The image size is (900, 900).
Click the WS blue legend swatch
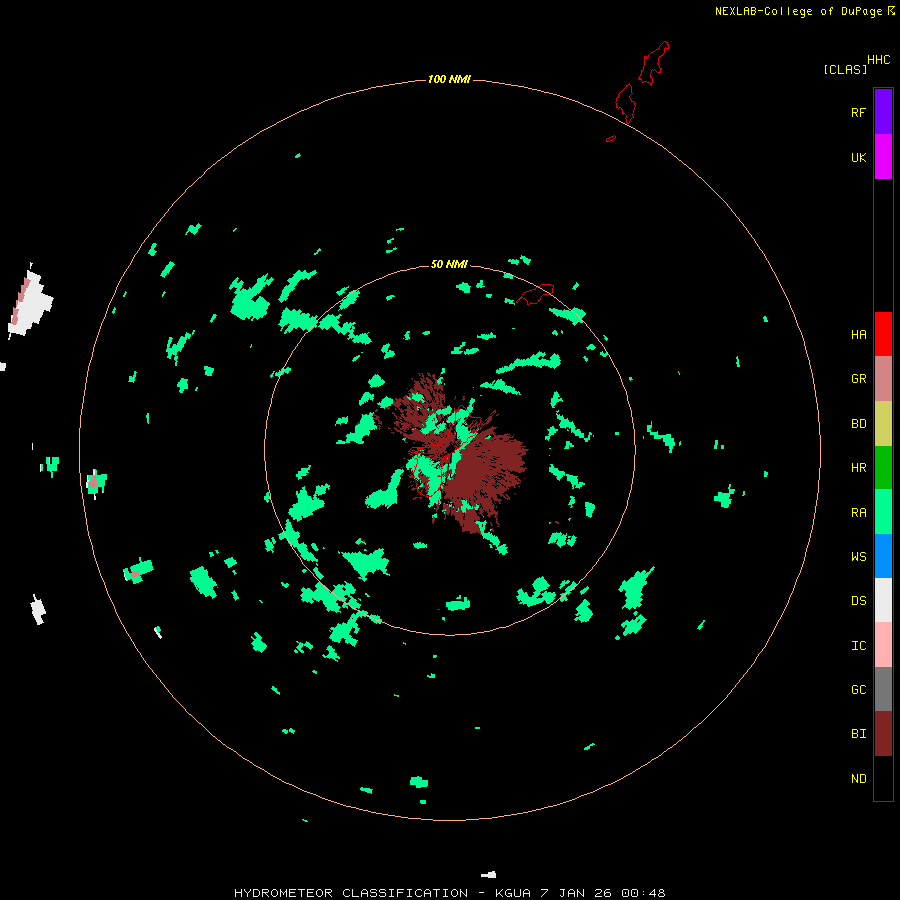[883, 556]
